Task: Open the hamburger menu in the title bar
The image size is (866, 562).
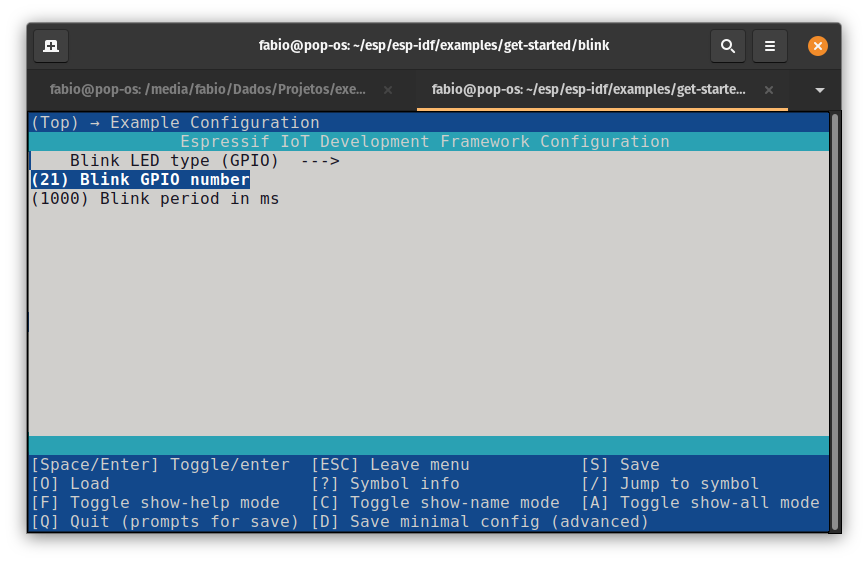Action: point(769,46)
